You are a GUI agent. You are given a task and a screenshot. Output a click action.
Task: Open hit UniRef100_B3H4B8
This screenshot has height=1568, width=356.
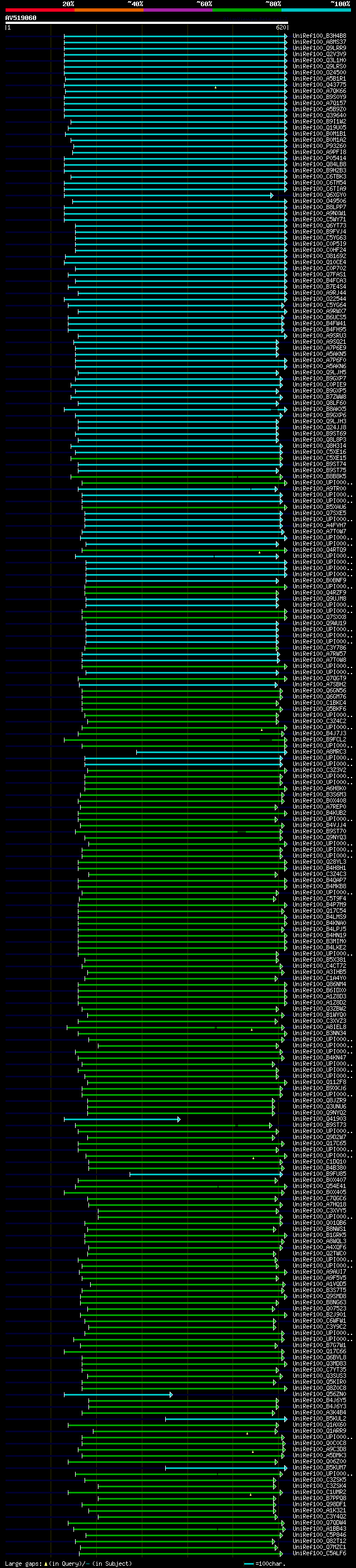(x=319, y=36)
